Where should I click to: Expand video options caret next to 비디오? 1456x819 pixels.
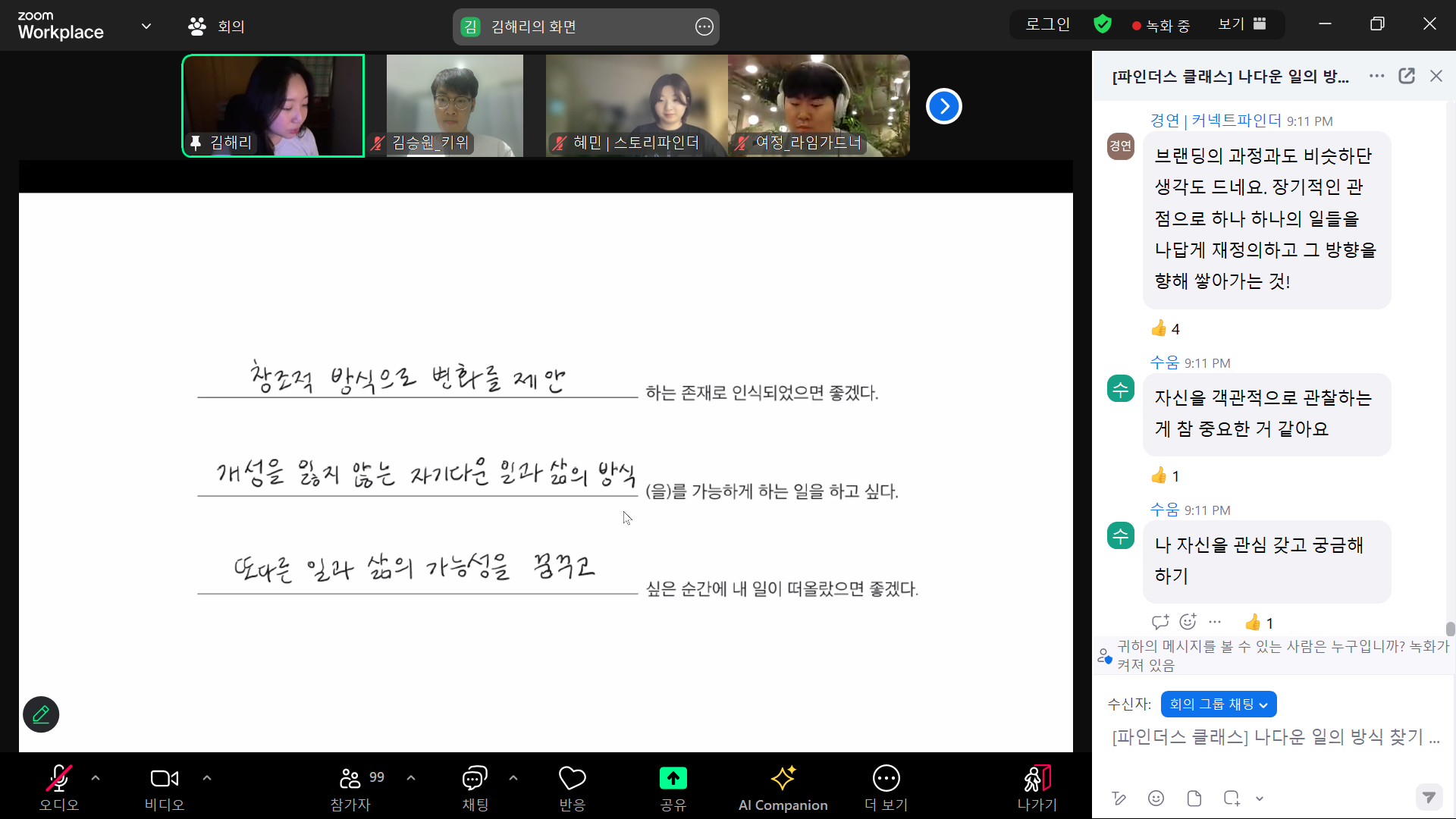[207, 778]
